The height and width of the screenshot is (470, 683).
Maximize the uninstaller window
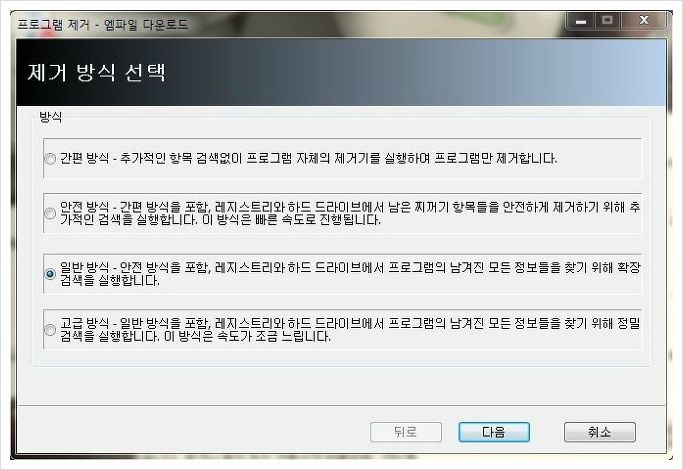(x=607, y=20)
